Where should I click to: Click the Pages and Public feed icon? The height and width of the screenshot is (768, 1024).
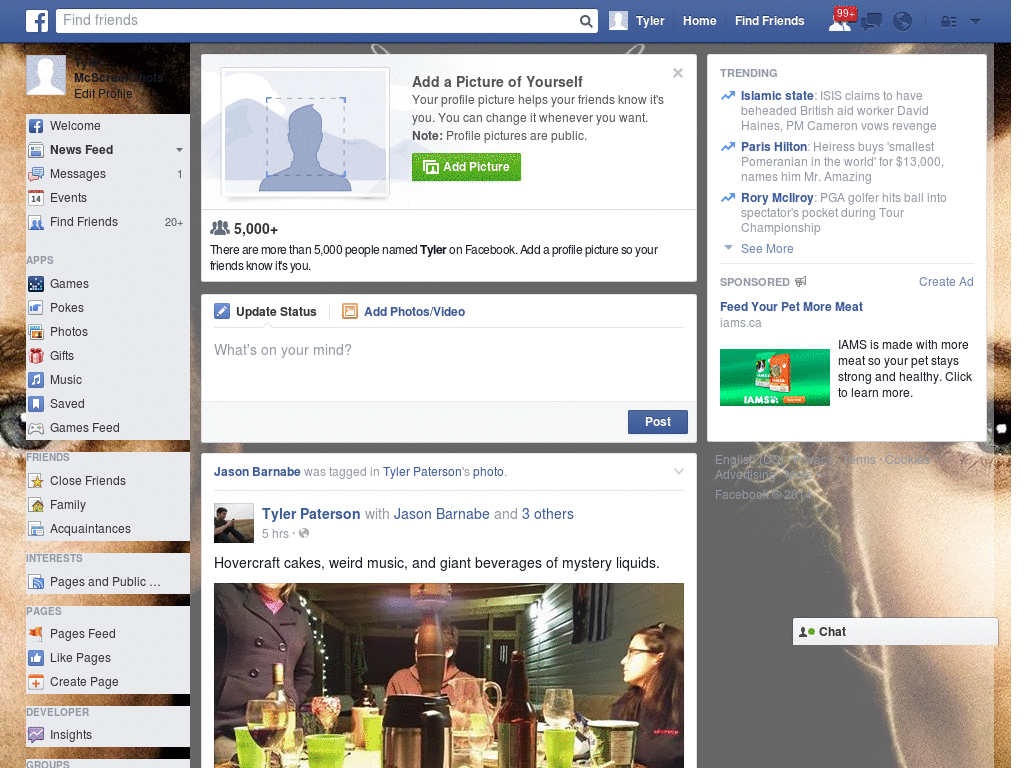[x=36, y=582]
